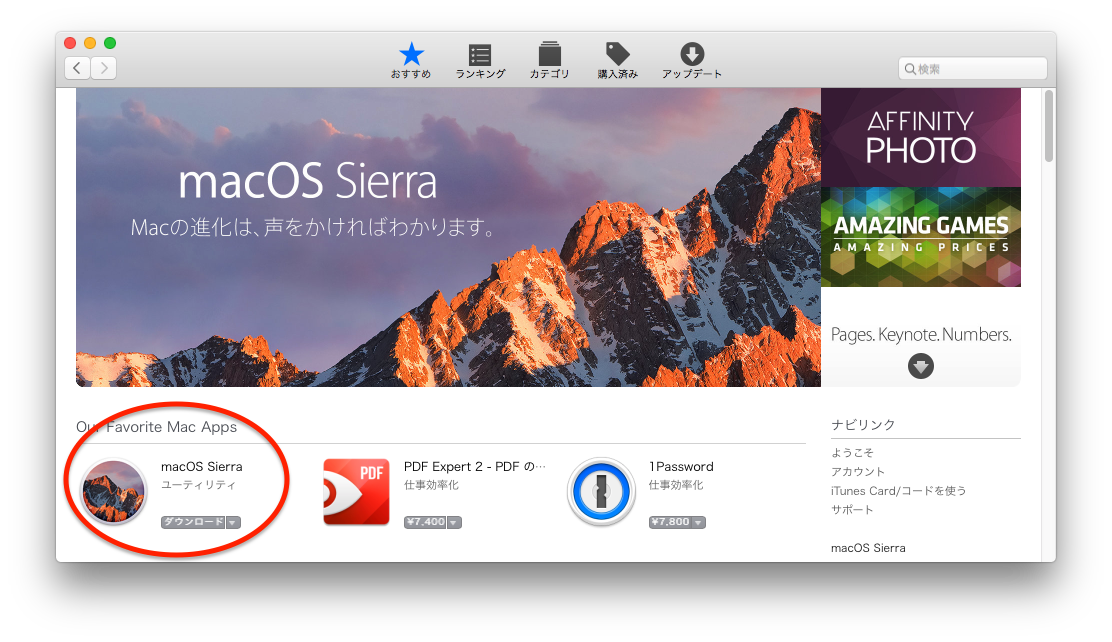Screen dimensions: 1112x642
Task: Expand the arrow beside ¥7,800 price
Action: tap(699, 523)
